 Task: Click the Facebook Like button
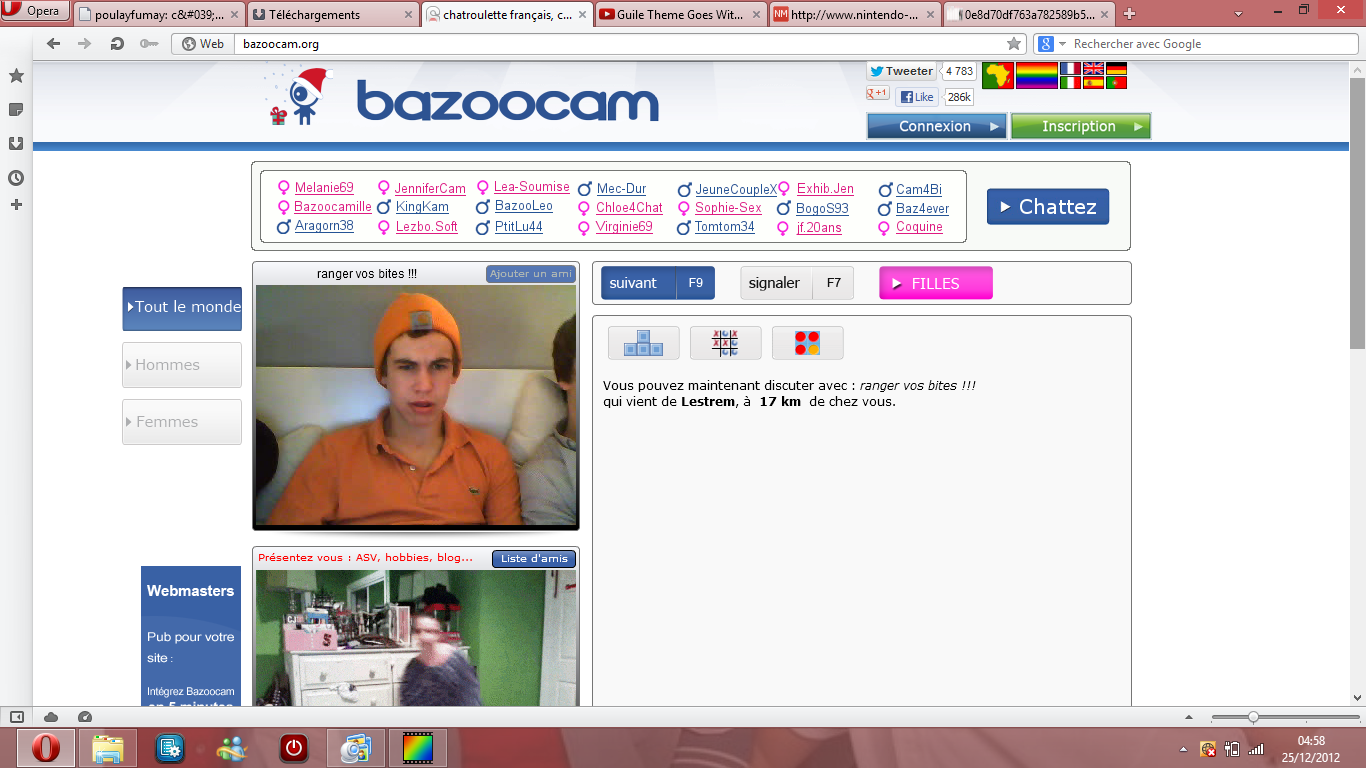917,97
